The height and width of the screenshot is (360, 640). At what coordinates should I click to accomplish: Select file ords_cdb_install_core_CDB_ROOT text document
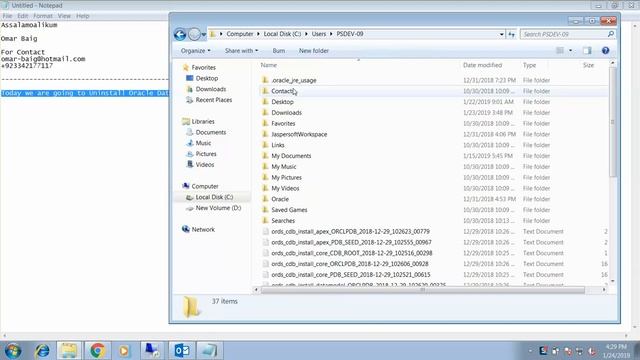[351, 253]
